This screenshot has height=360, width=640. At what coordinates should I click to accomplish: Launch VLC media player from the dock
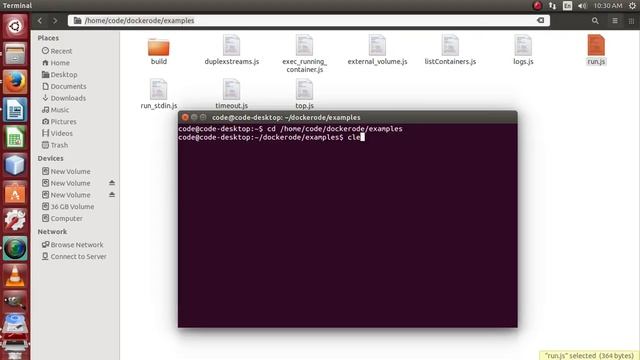[x=15, y=276]
